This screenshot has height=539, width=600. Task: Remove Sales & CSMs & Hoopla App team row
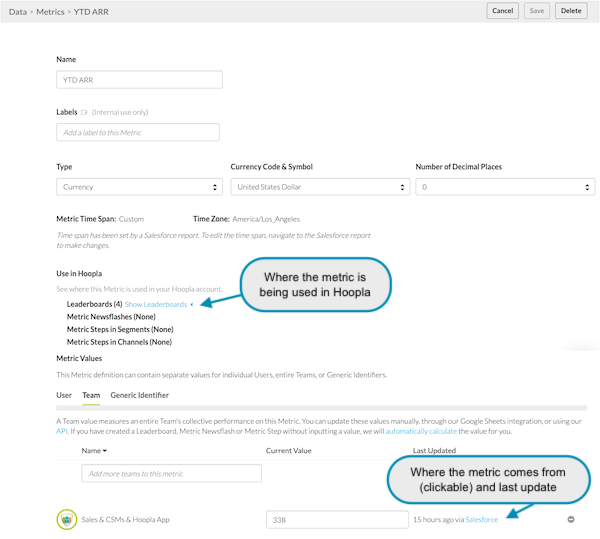pyautogui.click(x=571, y=519)
